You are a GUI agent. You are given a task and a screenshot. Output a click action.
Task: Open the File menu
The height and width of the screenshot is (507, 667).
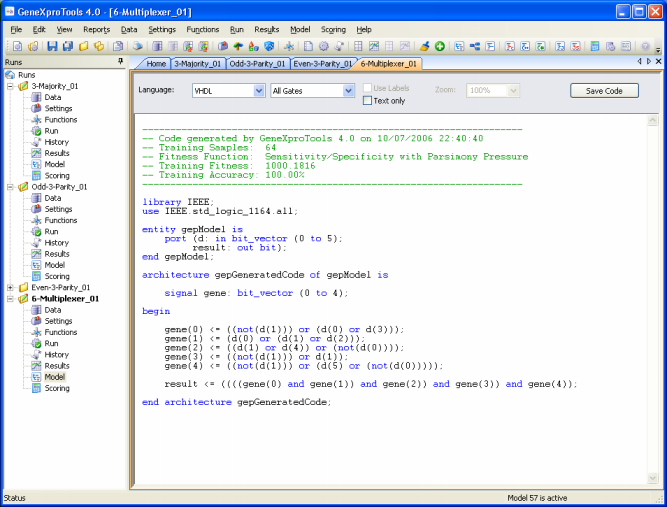pyautogui.click(x=16, y=29)
